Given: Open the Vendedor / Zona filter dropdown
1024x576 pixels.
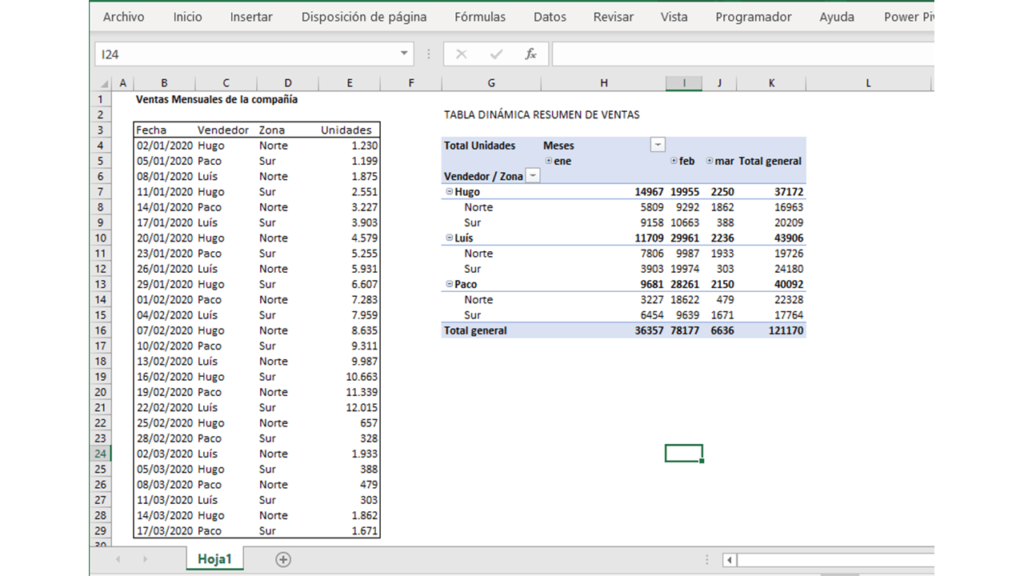Looking at the screenshot, I should pos(532,175).
